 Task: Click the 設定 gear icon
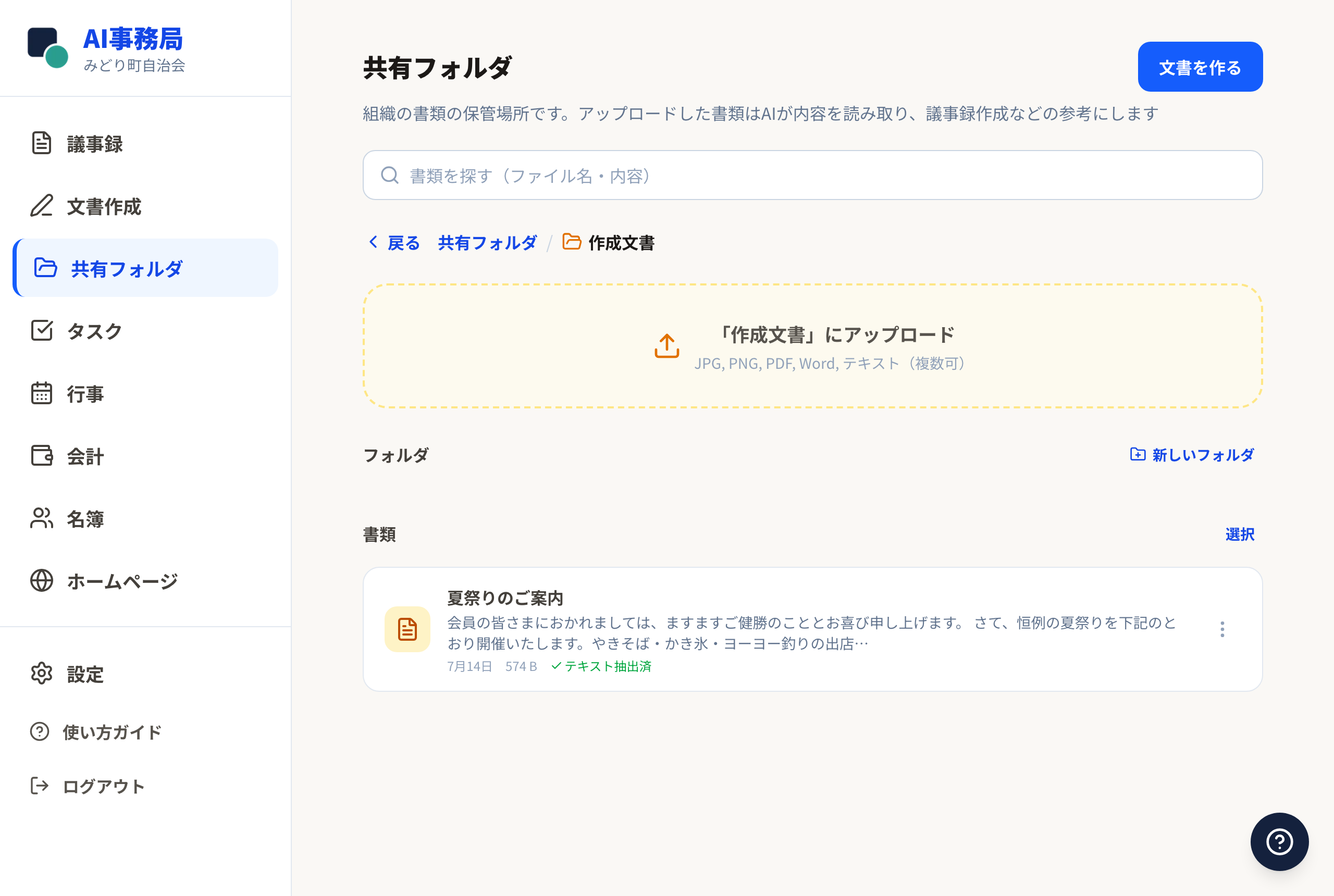(x=41, y=674)
